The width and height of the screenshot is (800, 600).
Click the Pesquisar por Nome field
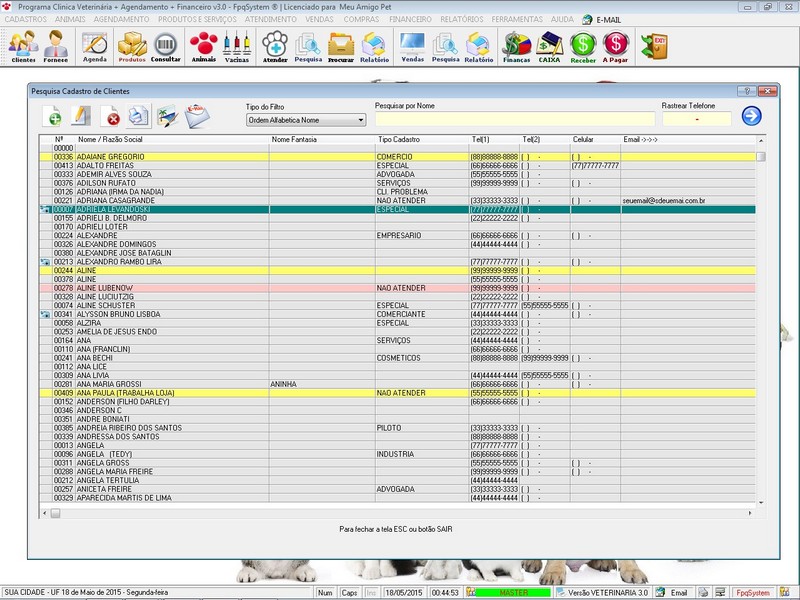point(514,119)
